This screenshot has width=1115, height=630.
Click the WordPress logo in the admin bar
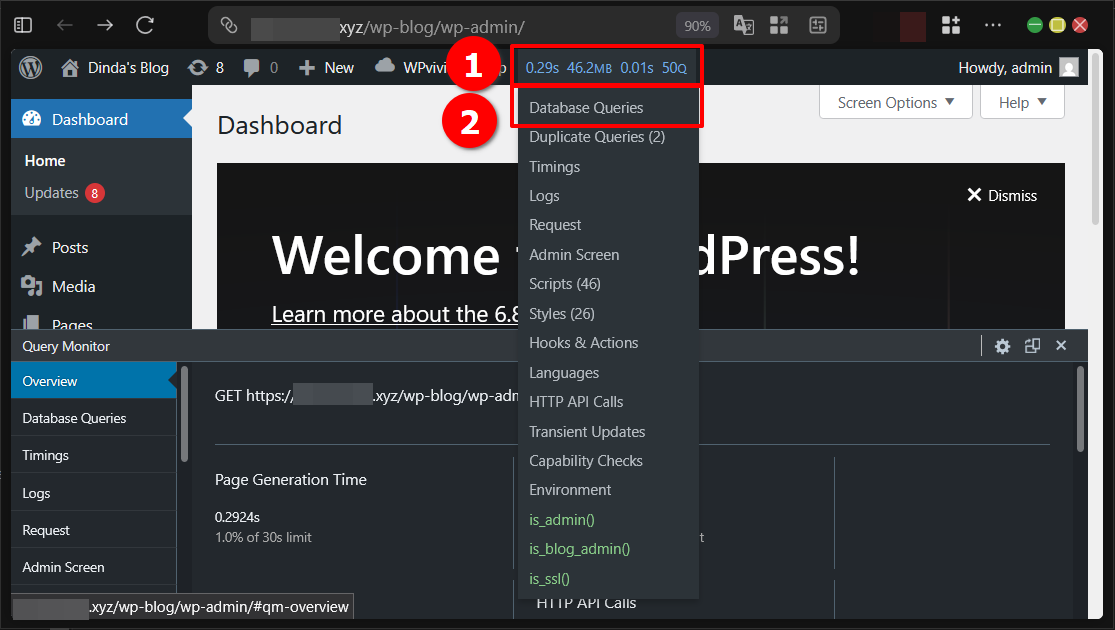coord(30,67)
